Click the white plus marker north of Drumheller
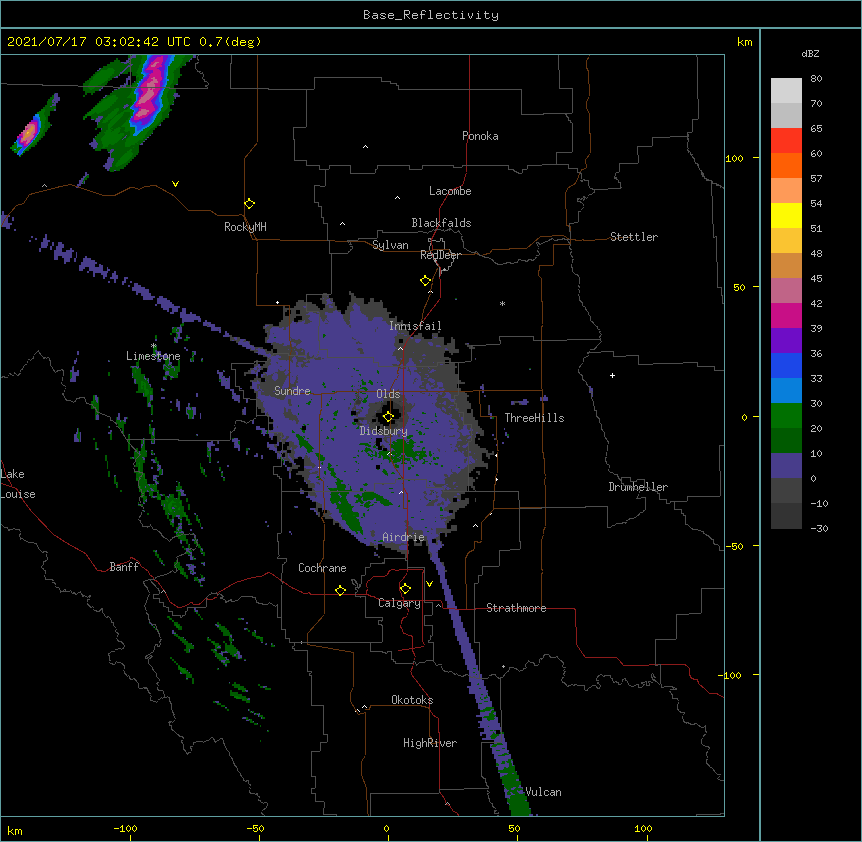 coord(612,375)
